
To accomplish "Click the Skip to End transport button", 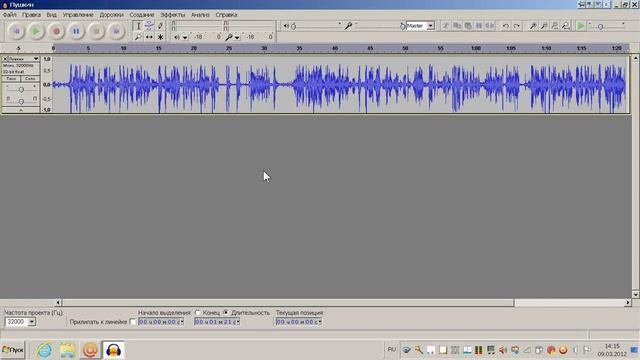I will 116,31.
